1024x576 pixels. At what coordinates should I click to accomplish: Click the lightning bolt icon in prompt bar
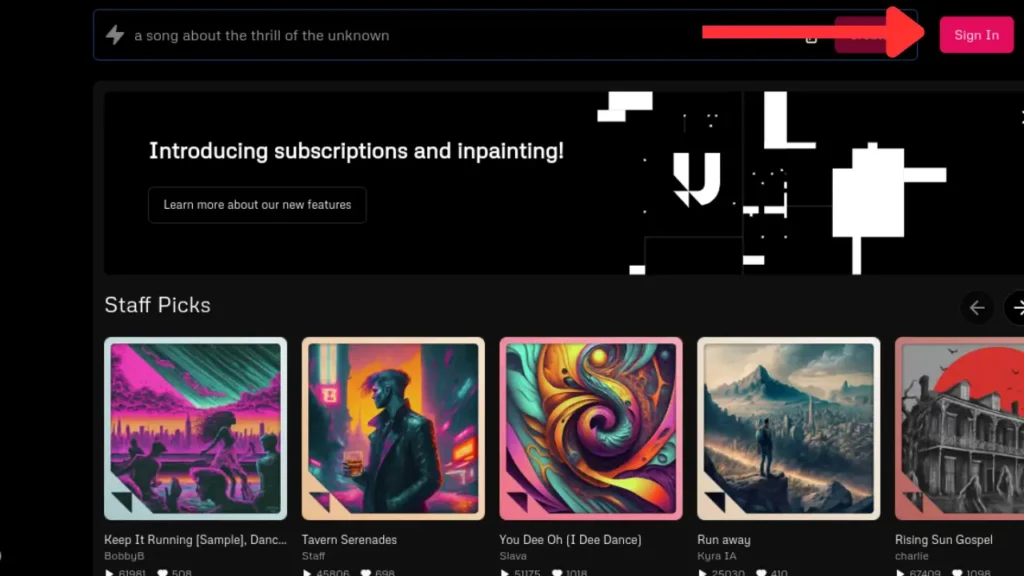[x=115, y=35]
